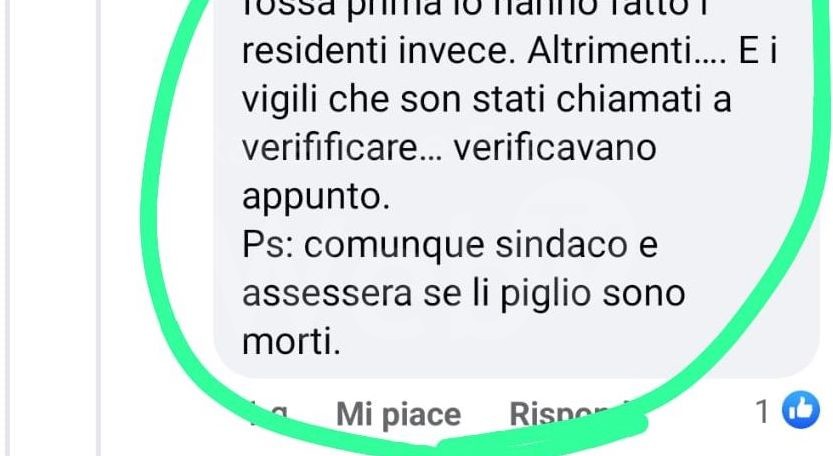Open the comment timestamp link
The width and height of the screenshot is (833, 456).
pyautogui.click(x=269, y=412)
